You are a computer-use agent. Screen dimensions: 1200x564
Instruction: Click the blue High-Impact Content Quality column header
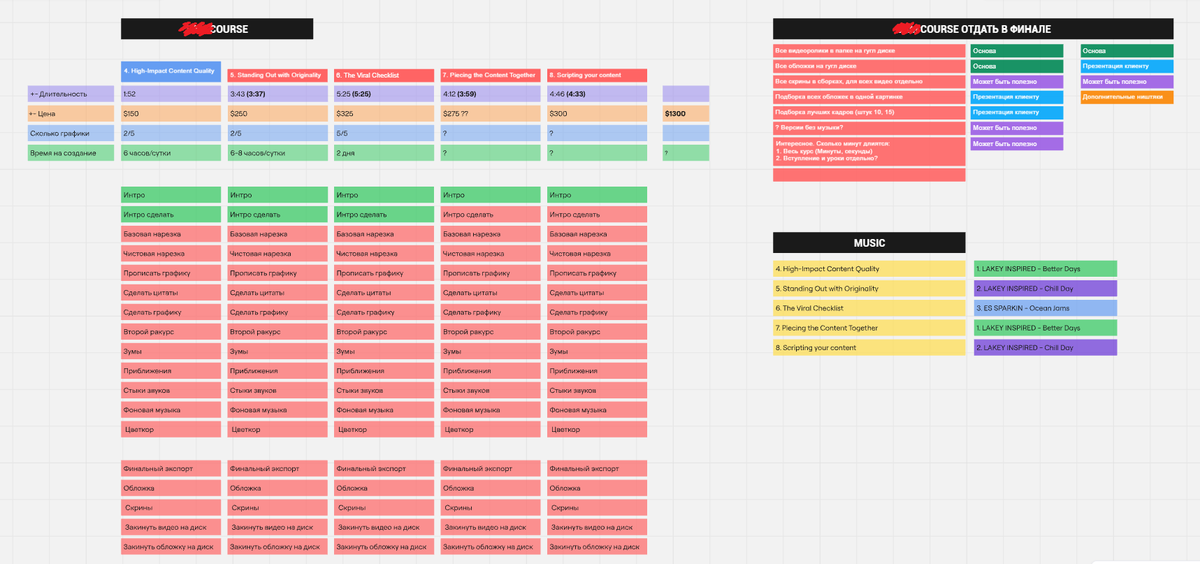point(171,71)
